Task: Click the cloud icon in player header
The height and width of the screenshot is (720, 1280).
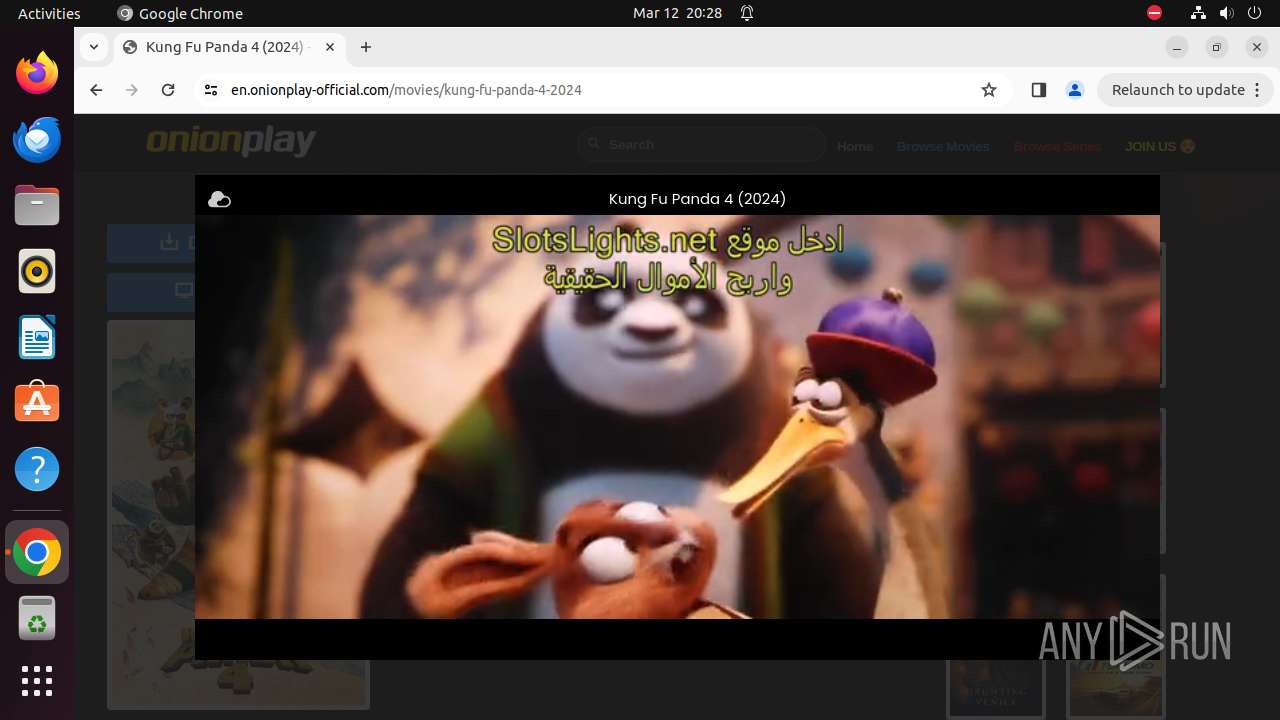Action: pos(219,200)
